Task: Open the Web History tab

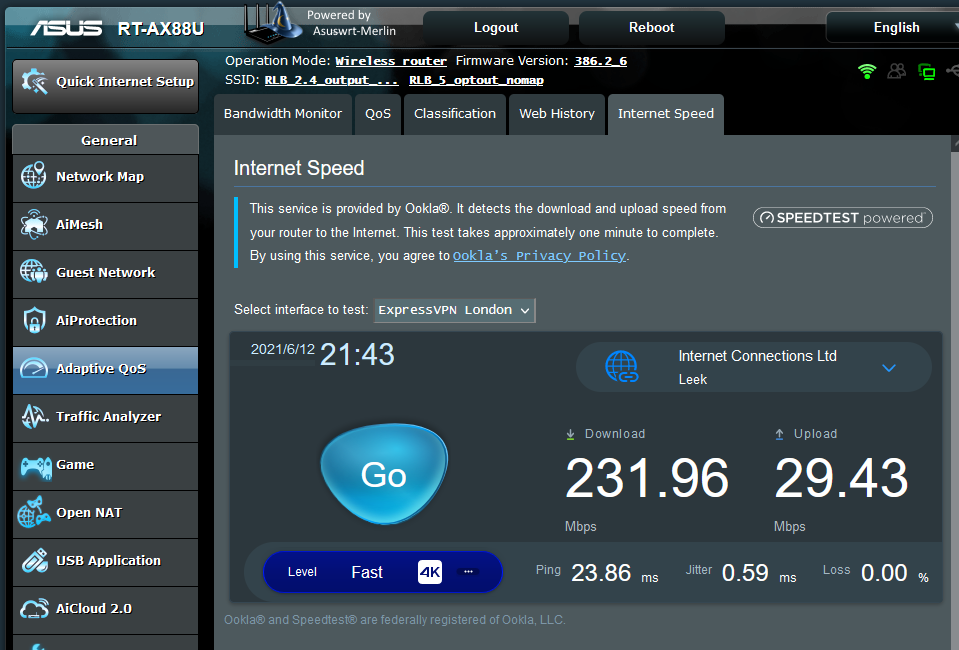Action: pyautogui.click(x=557, y=114)
